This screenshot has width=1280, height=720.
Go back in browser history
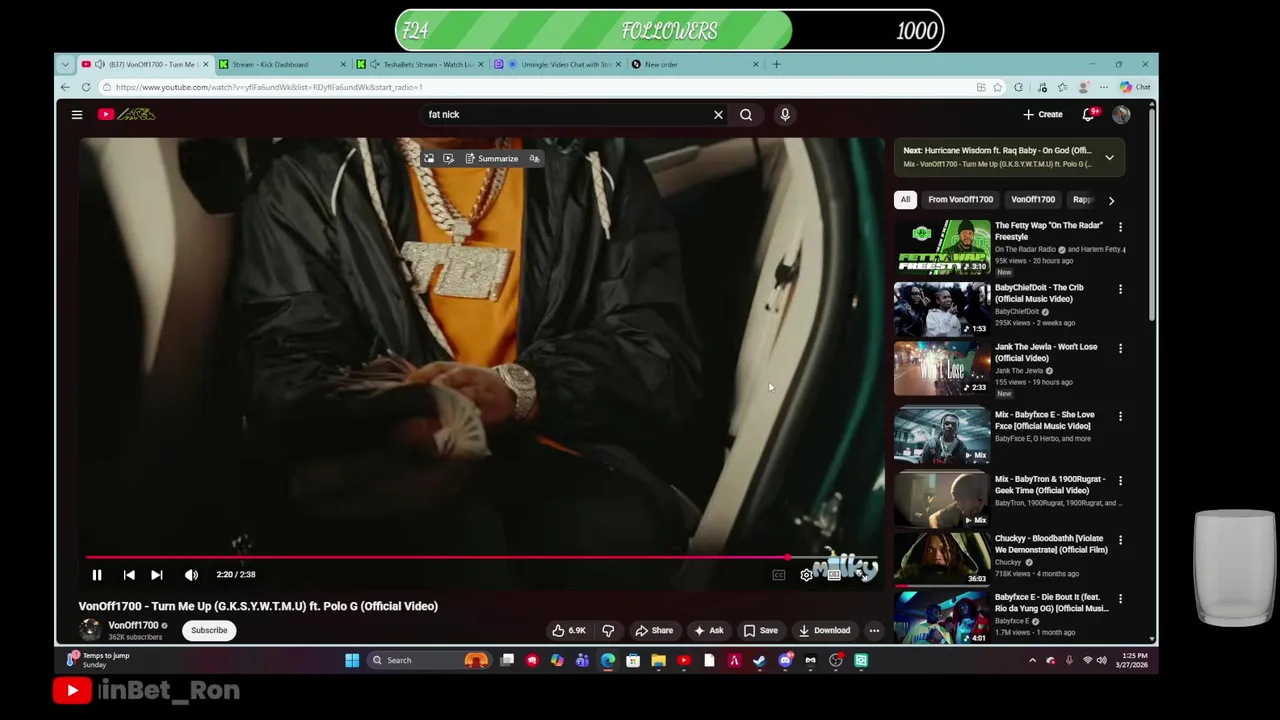[65, 87]
